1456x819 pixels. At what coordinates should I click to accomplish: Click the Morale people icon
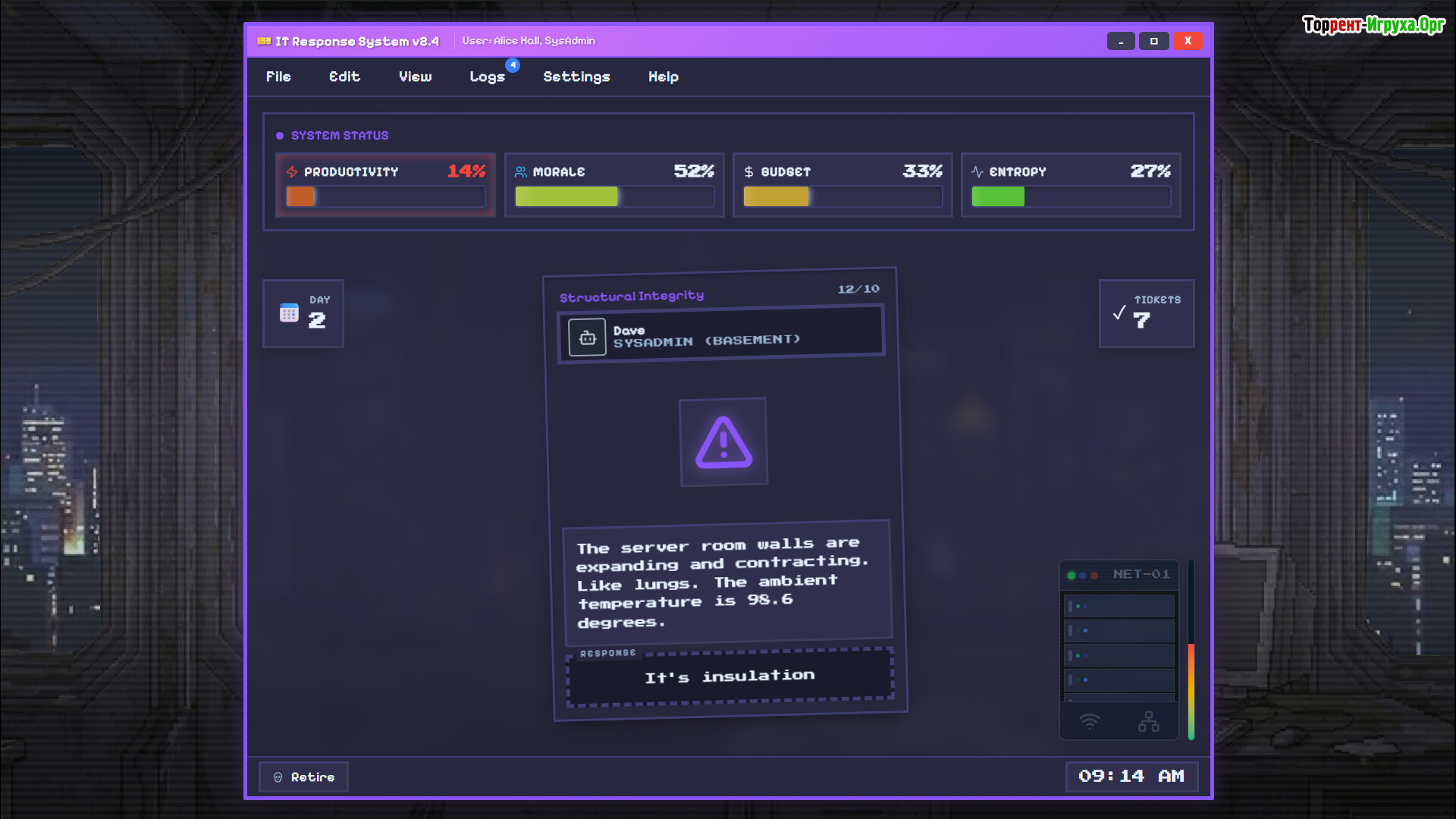coord(520,172)
